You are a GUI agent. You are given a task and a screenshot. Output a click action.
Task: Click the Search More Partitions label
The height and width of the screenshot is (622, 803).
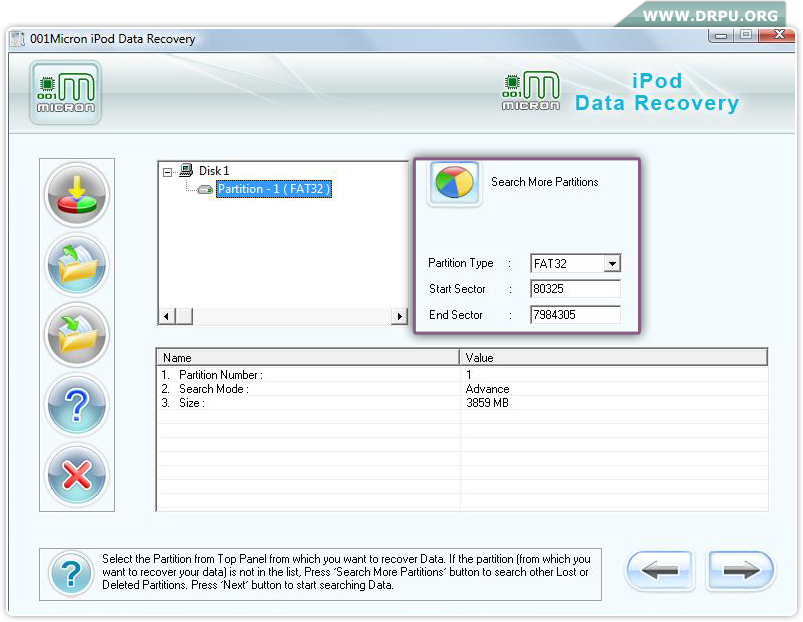coord(544,182)
